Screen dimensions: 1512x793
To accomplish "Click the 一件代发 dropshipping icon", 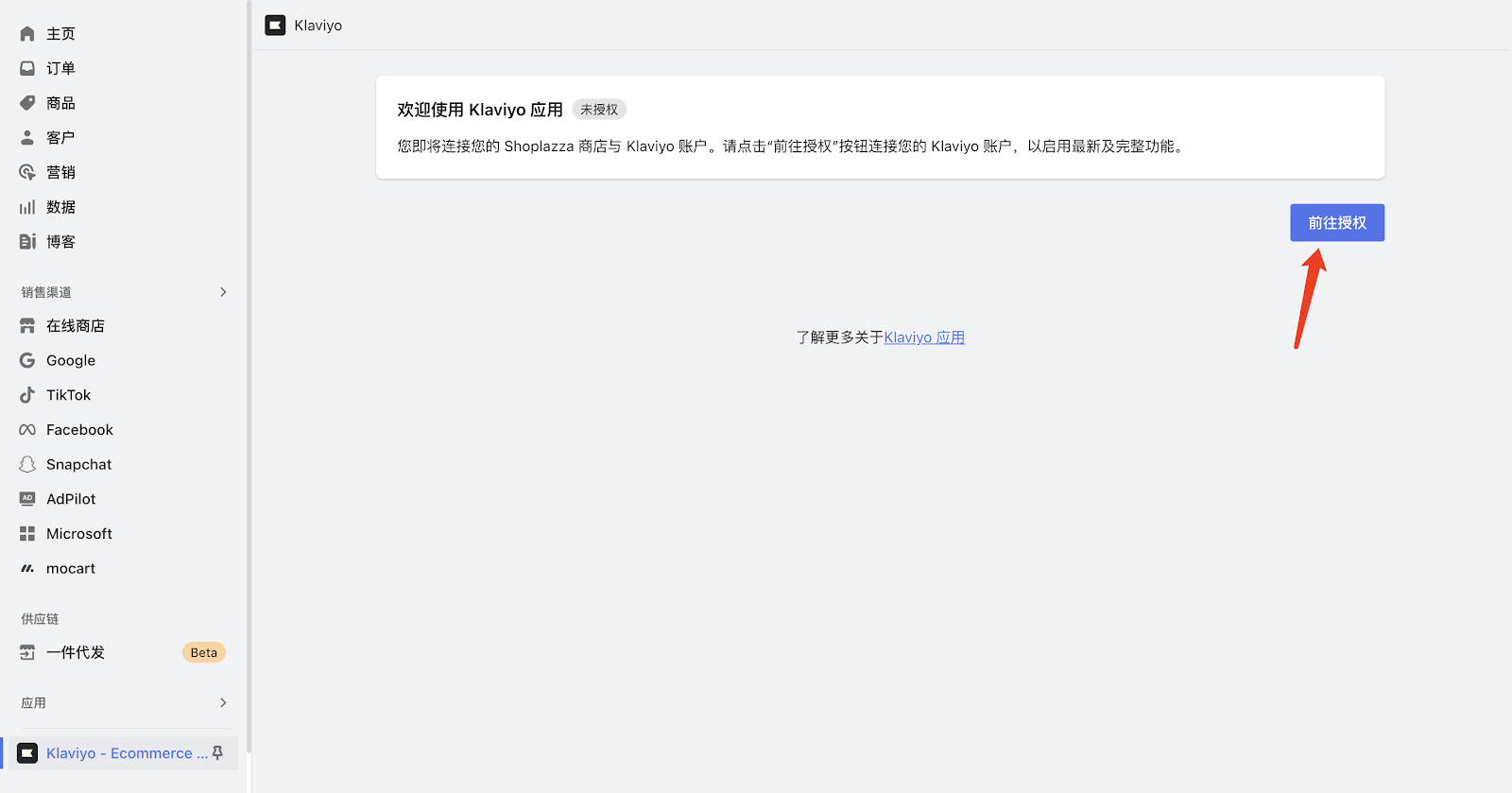I will coord(27,652).
